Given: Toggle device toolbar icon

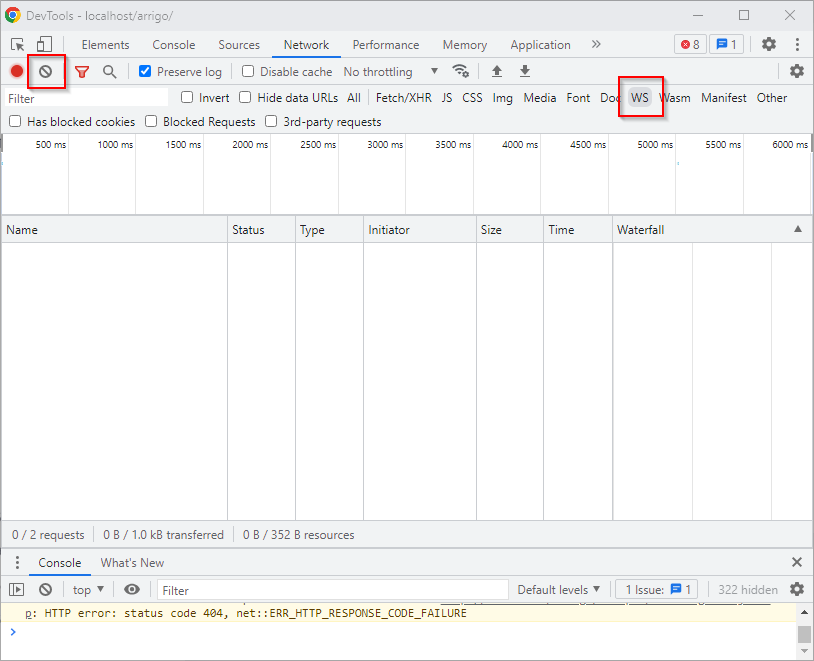Looking at the screenshot, I should pyautogui.click(x=45, y=45).
